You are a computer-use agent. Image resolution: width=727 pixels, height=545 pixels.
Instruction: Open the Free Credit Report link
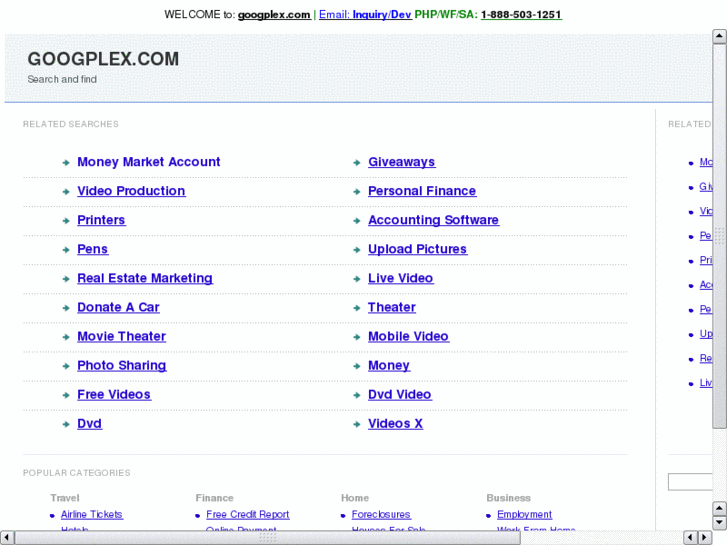[x=248, y=515]
